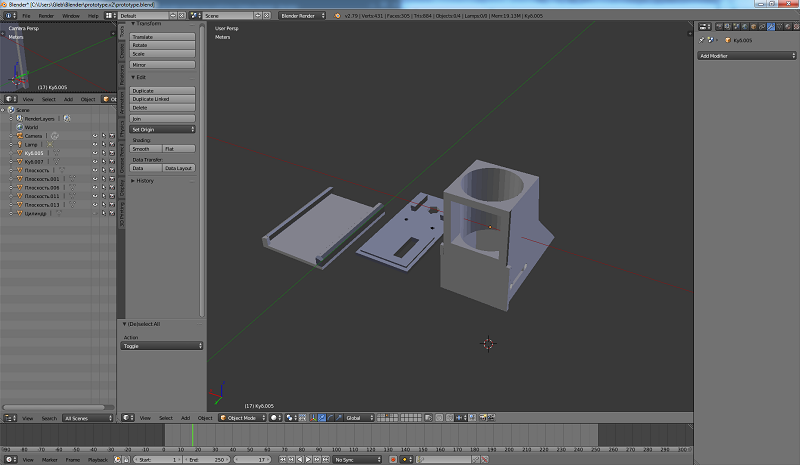Click the Lamp data icon in outliner
Screen dimensions: 800x465
(50, 144)
